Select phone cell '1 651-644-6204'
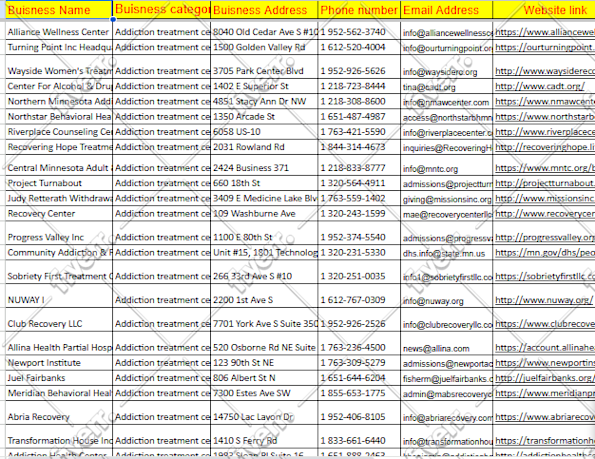Image resolution: width=595 pixels, height=459 pixels. tap(359, 378)
